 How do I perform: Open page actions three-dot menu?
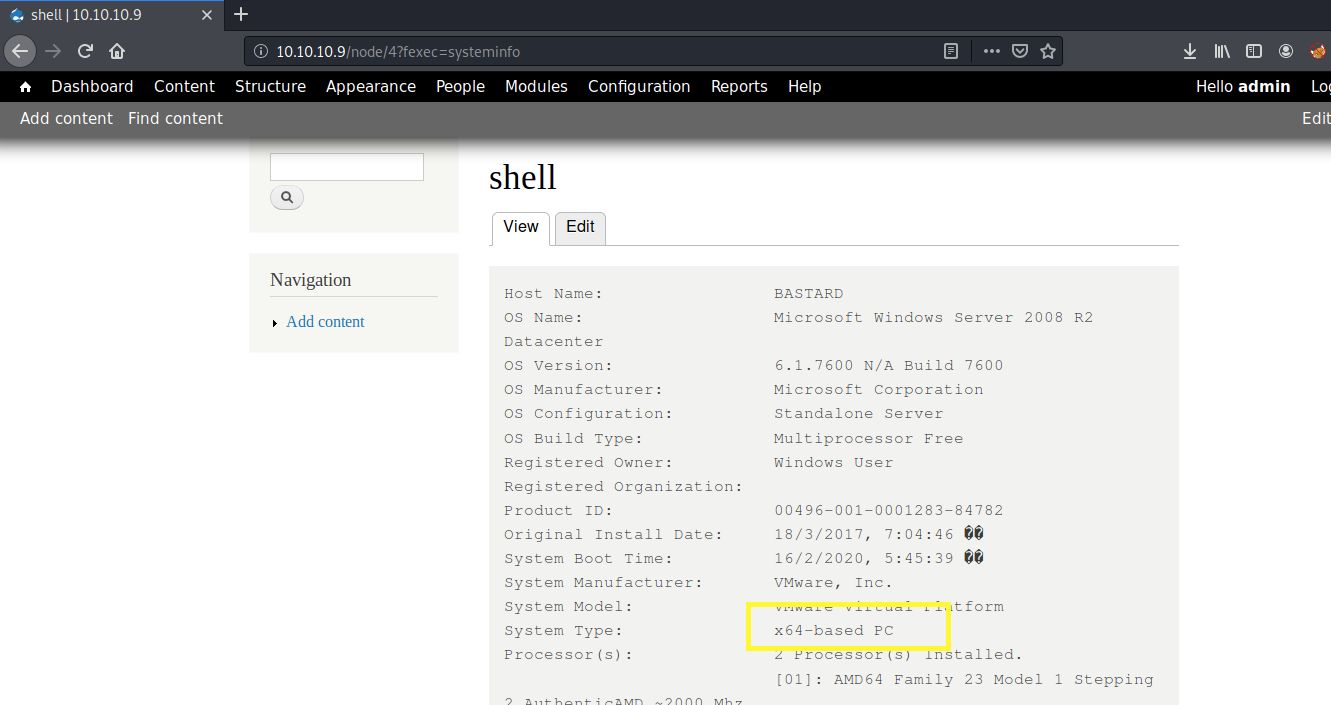pos(991,51)
